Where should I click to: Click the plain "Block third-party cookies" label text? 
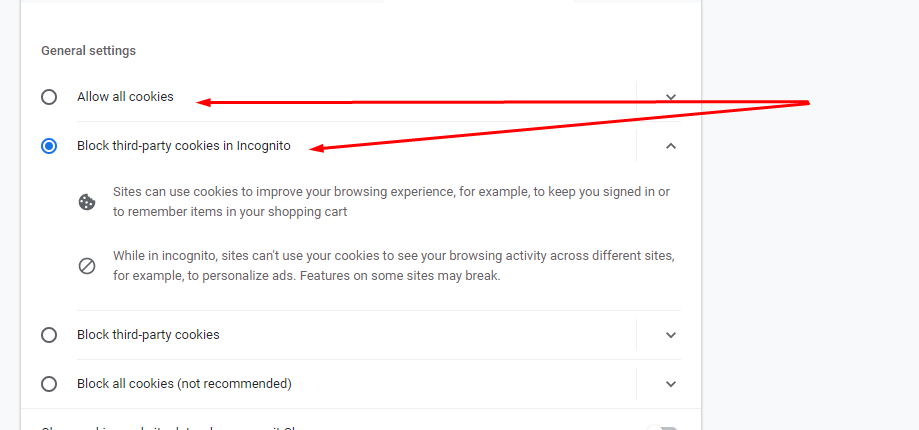click(148, 335)
